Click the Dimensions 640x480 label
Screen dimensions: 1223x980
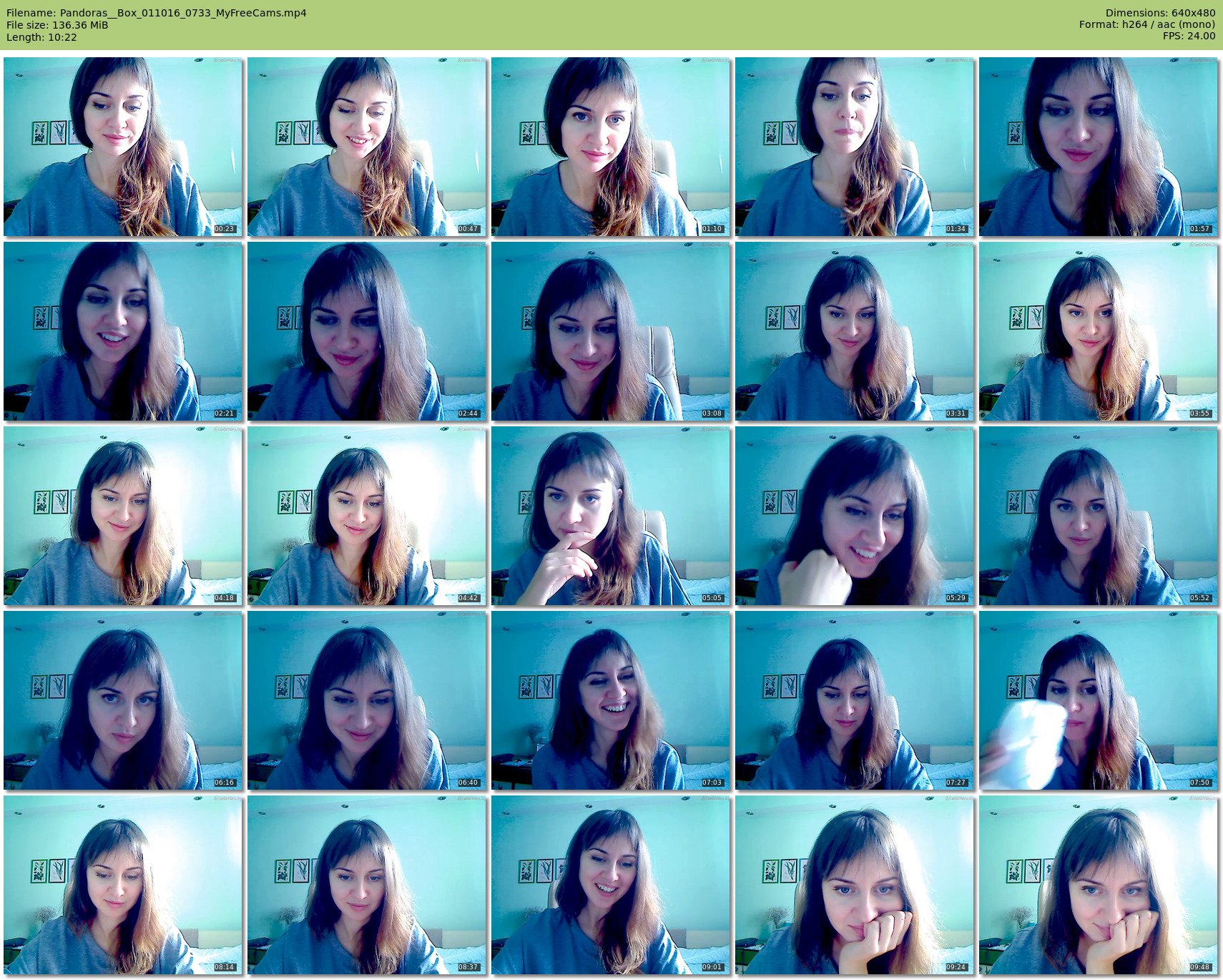(1159, 13)
